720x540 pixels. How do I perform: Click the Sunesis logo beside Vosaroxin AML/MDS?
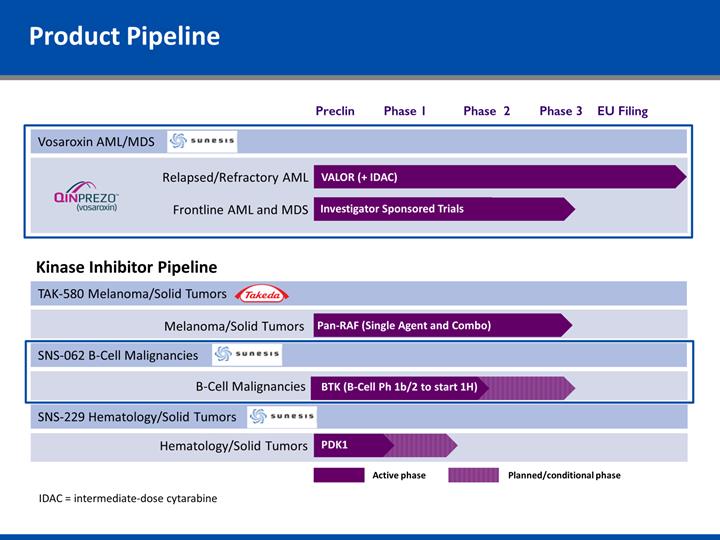click(203, 141)
